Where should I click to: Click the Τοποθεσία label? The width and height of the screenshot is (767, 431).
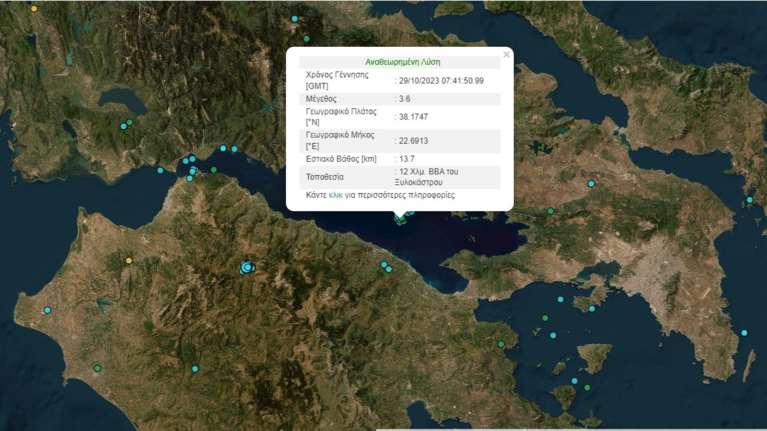325,177
